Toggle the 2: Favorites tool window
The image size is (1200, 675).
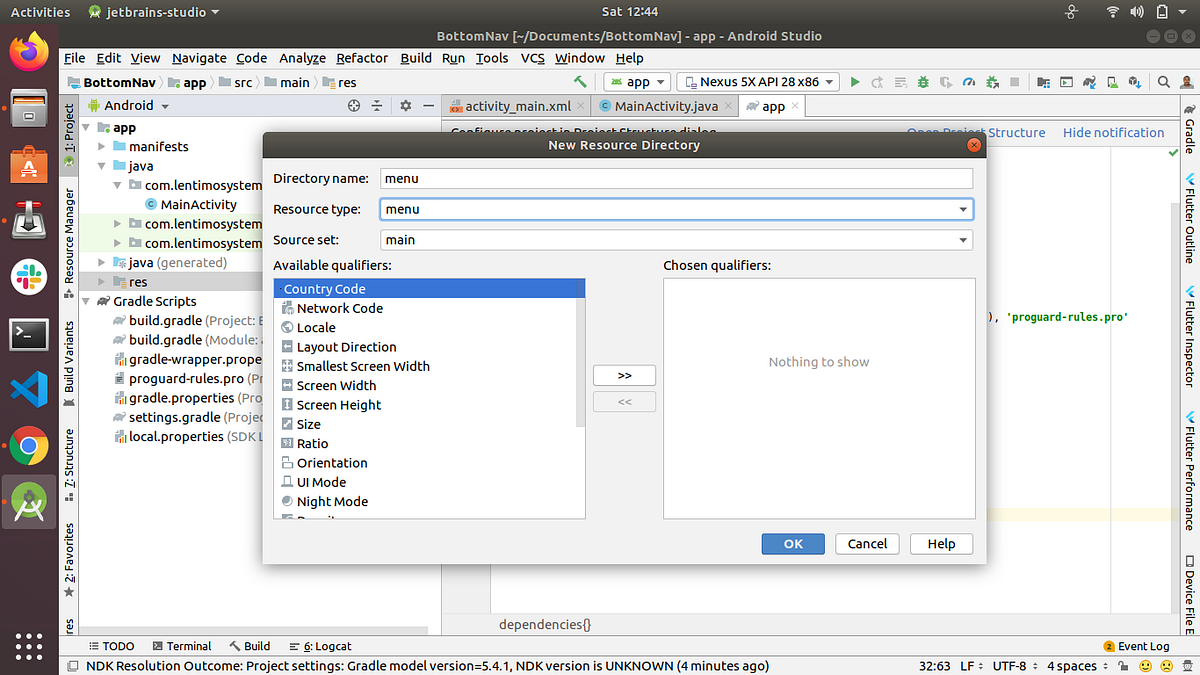pos(69,560)
